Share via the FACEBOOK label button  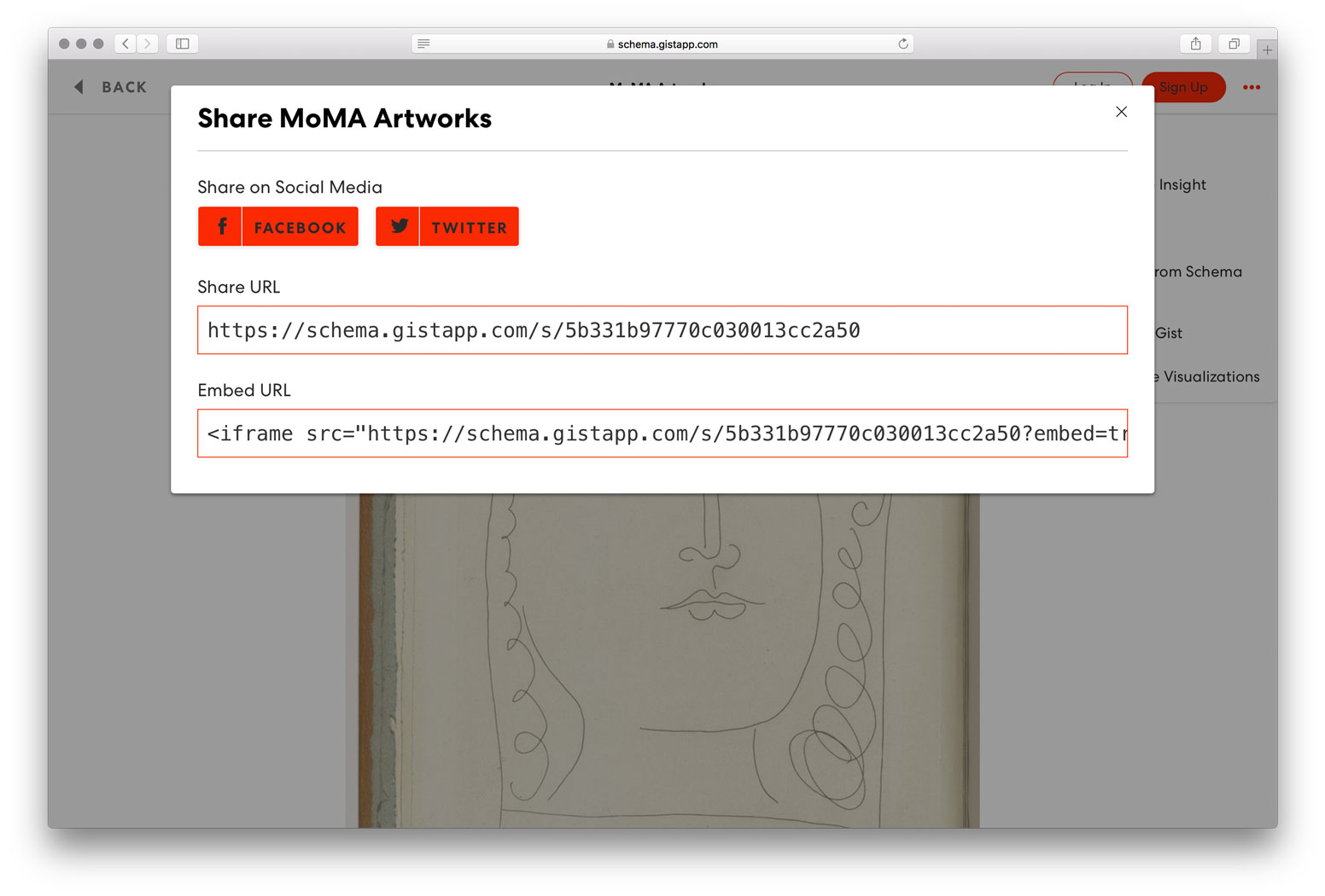301,227
